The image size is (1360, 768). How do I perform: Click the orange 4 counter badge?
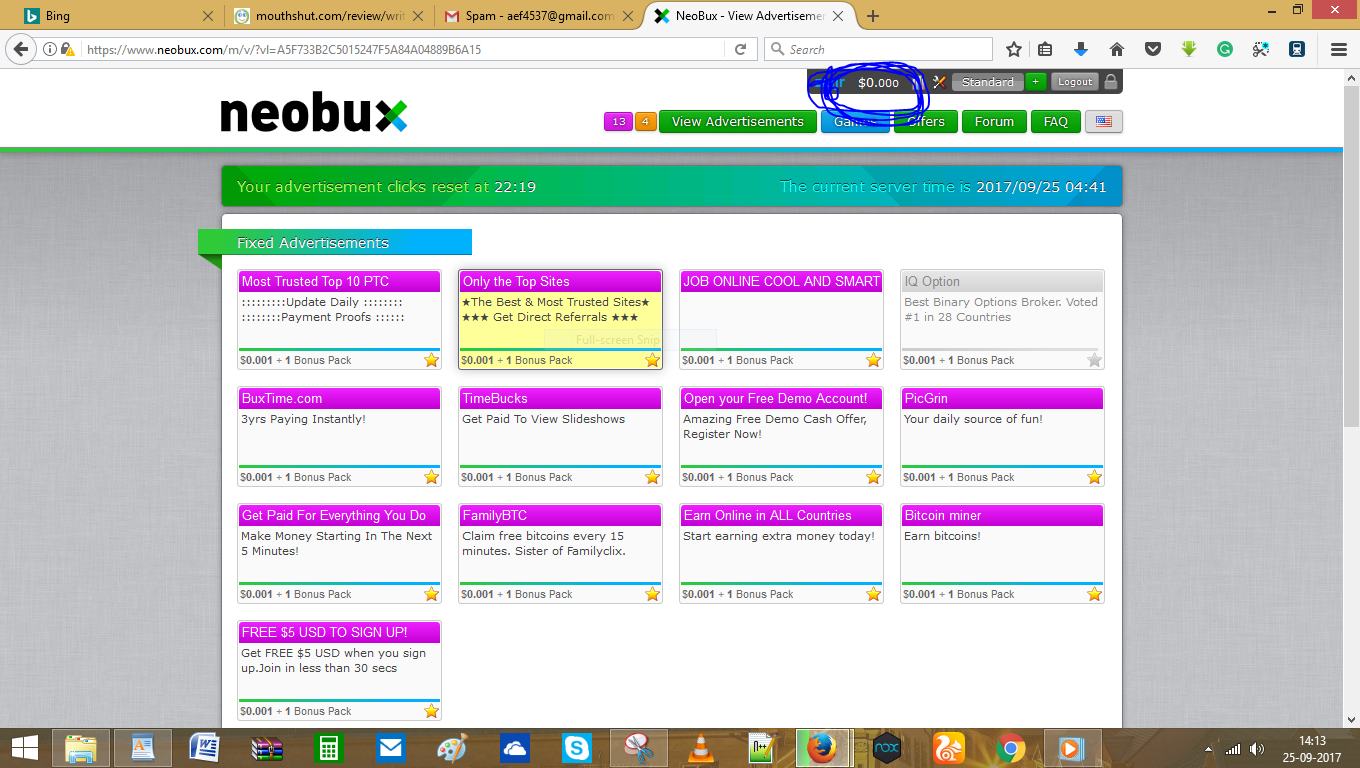click(x=645, y=121)
